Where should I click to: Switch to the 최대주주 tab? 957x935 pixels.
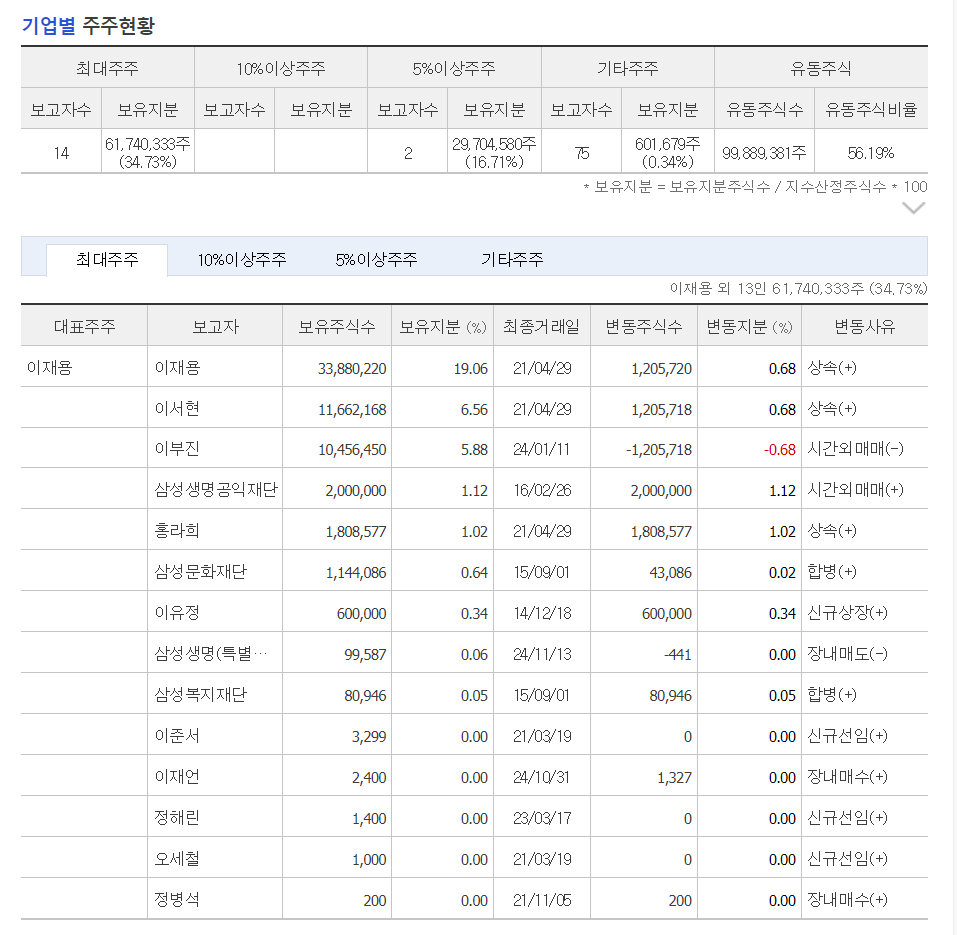[107, 260]
